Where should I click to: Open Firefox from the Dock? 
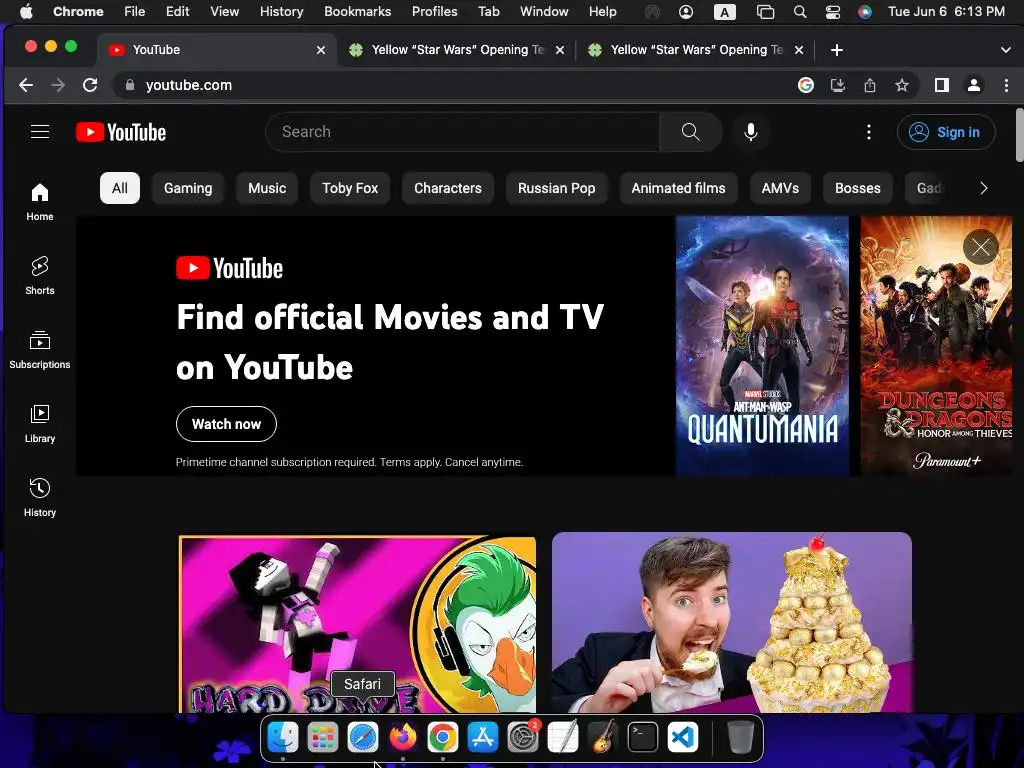pos(403,737)
